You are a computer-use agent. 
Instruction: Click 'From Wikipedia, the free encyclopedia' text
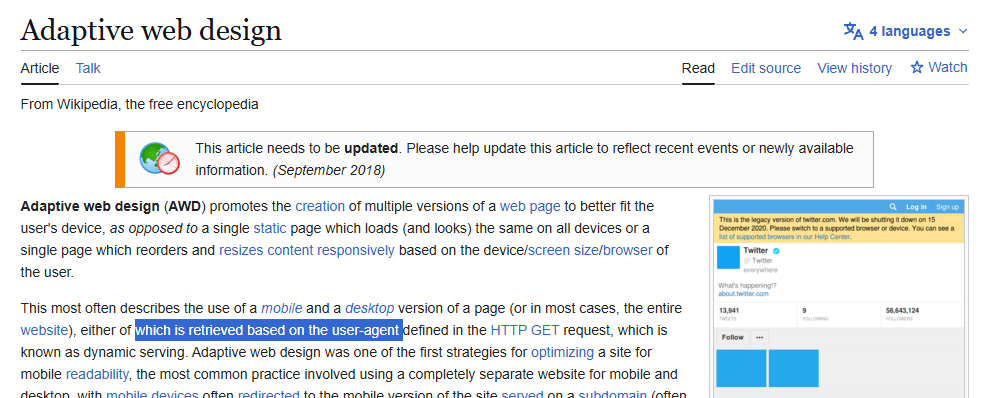tap(139, 104)
